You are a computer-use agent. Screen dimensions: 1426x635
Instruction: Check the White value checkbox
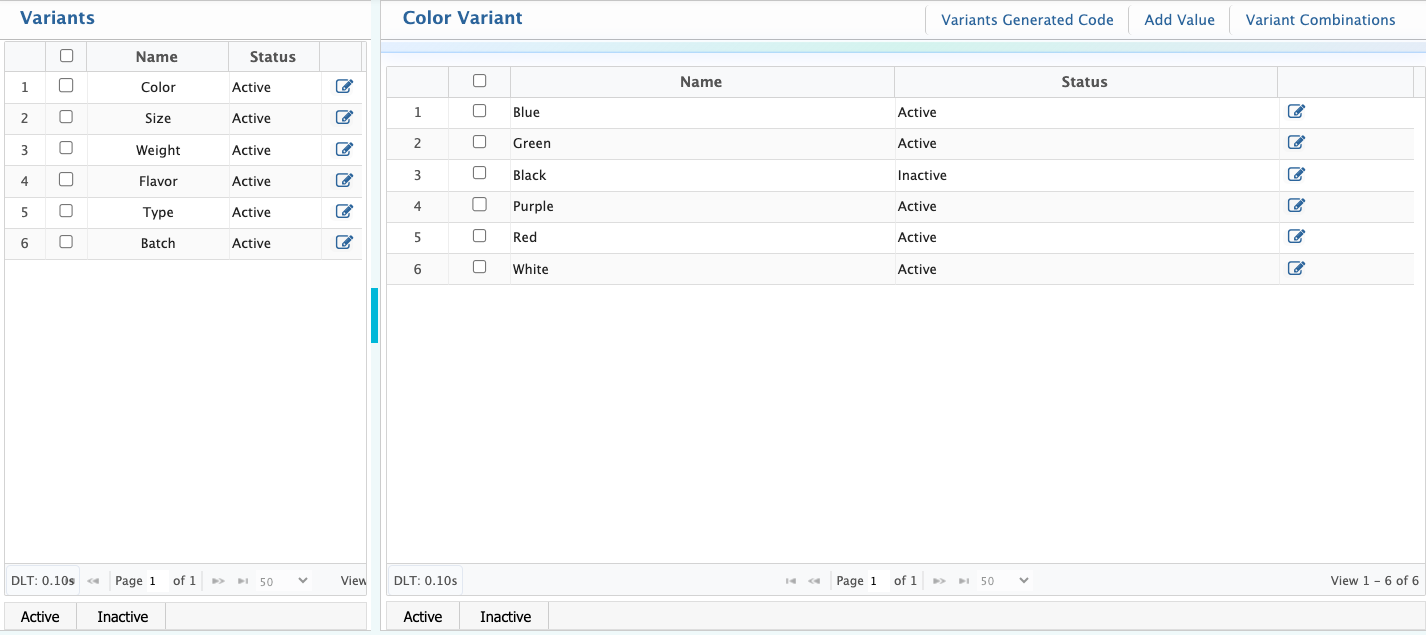click(479, 267)
